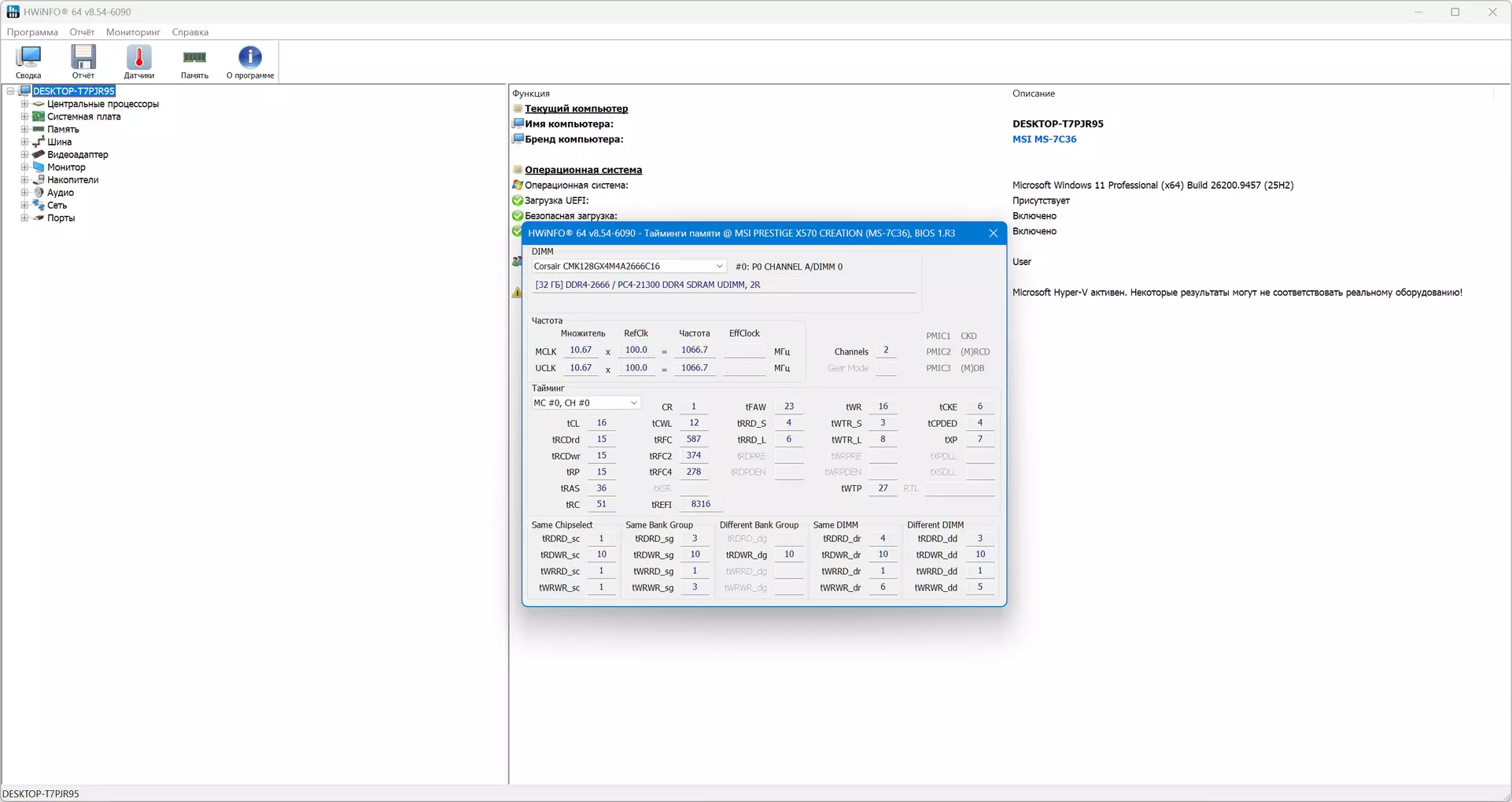Click the Аудио speaker icon

pyautogui.click(x=38, y=193)
